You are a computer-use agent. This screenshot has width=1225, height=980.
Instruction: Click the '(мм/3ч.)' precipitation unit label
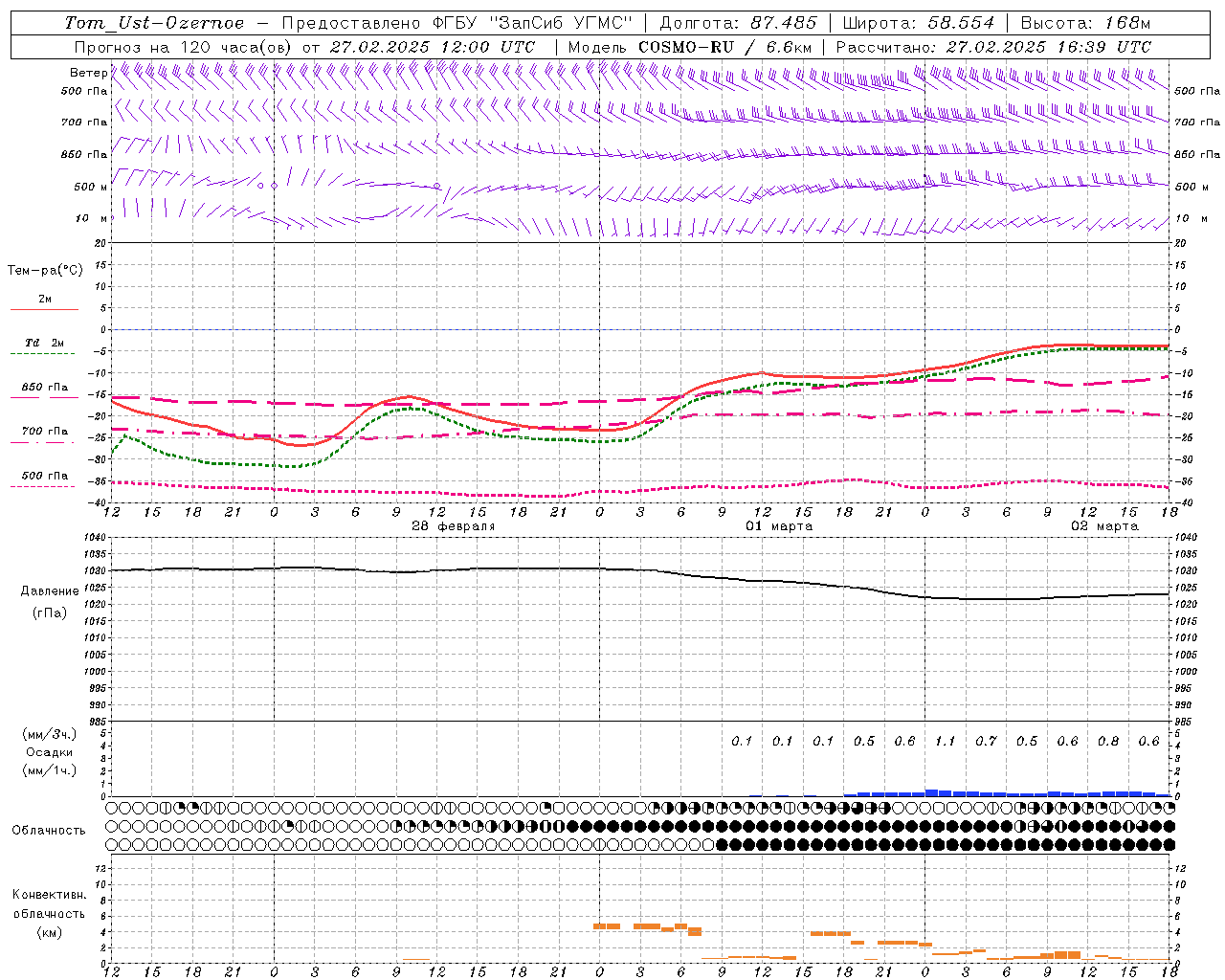pos(50,734)
